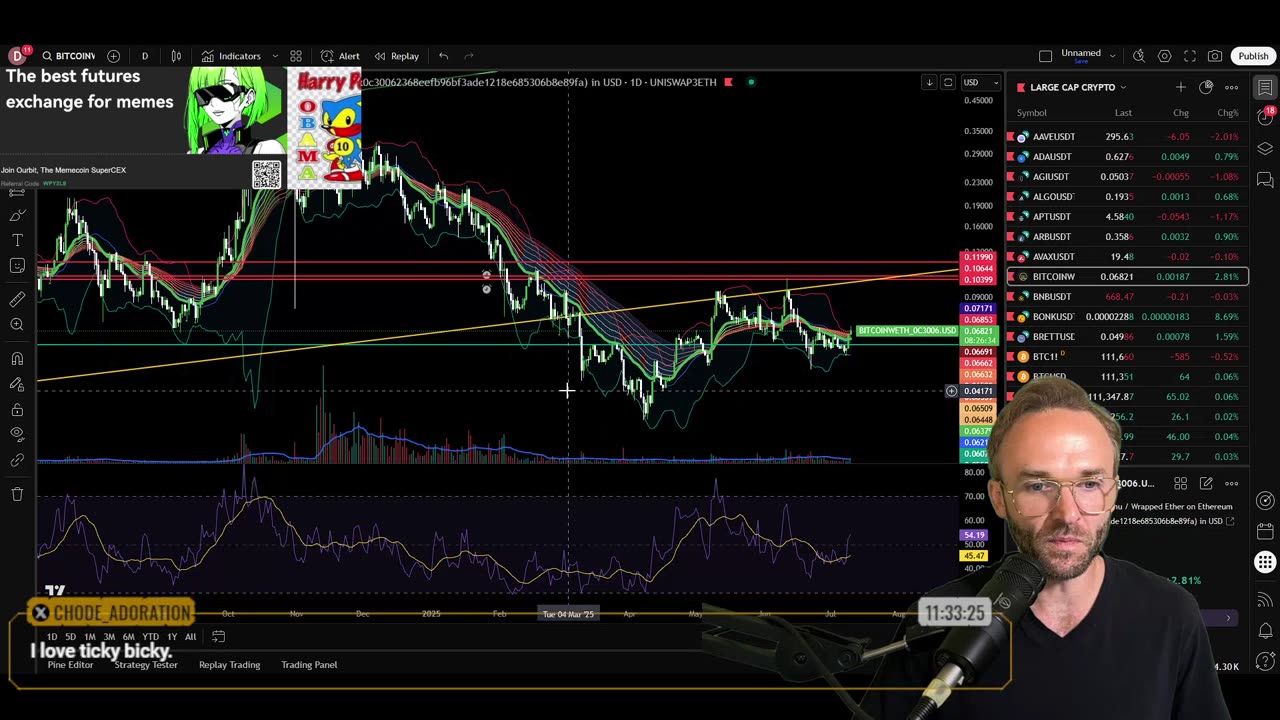Toggle lock all drawings padlock
The height and width of the screenshot is (720, 1280).
(17, 409)
